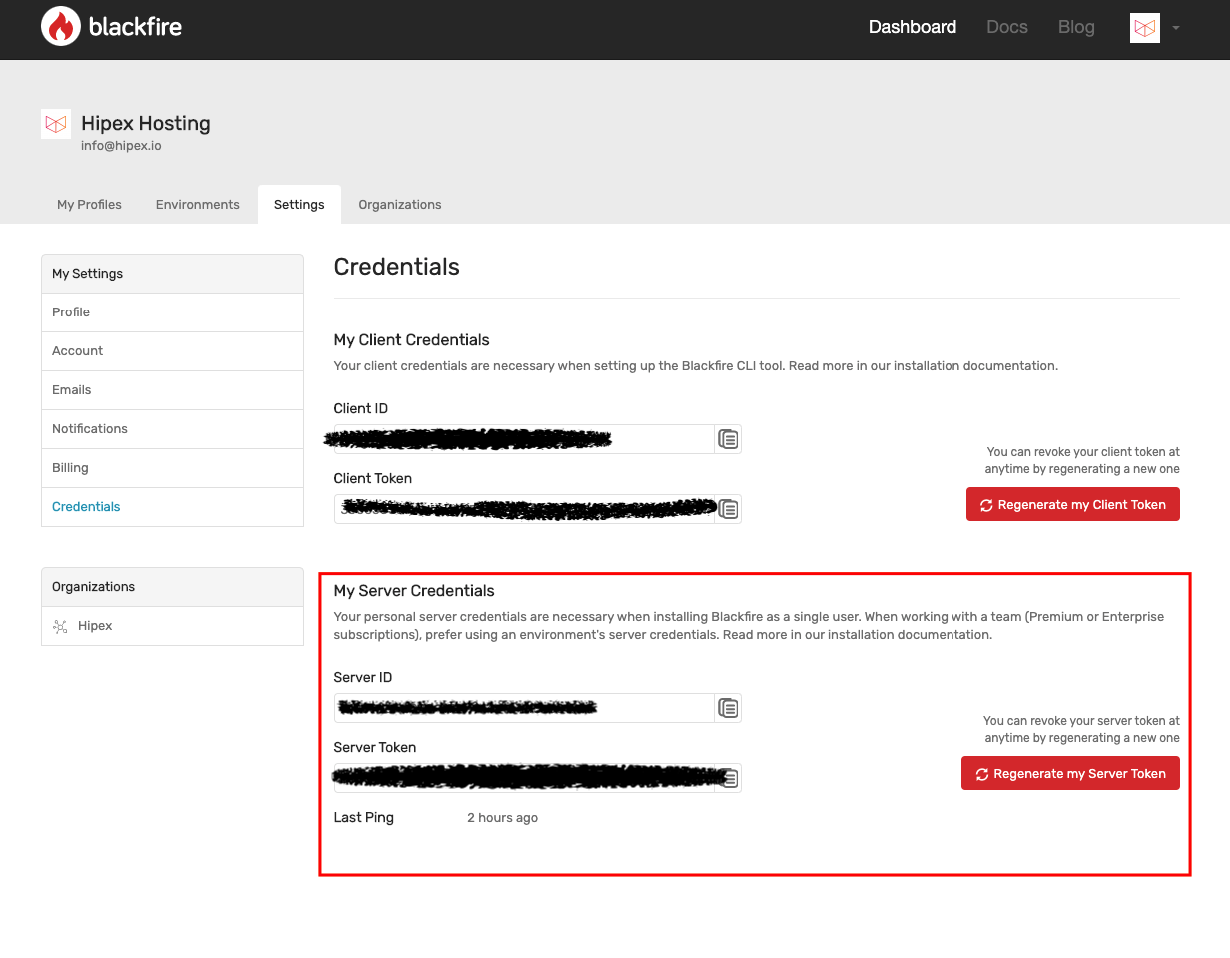Screen dimensions: 1230x958
Task: Click Regenerate my Server Token button
Action: tap(1070, 773)
